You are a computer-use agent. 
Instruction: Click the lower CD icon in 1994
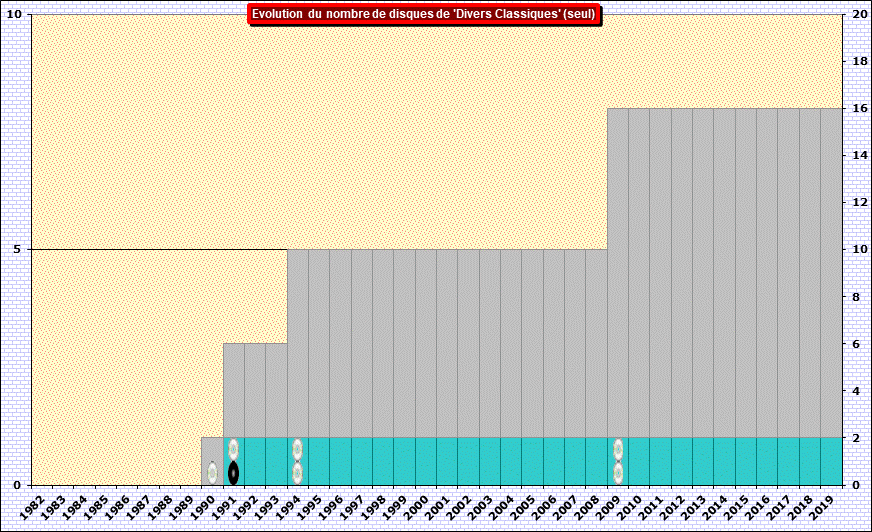(297, 472)
